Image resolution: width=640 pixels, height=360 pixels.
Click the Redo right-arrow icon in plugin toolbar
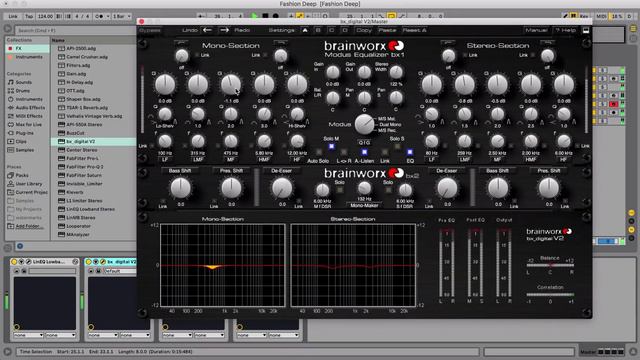pyautogui.click(x=224, y=30)
